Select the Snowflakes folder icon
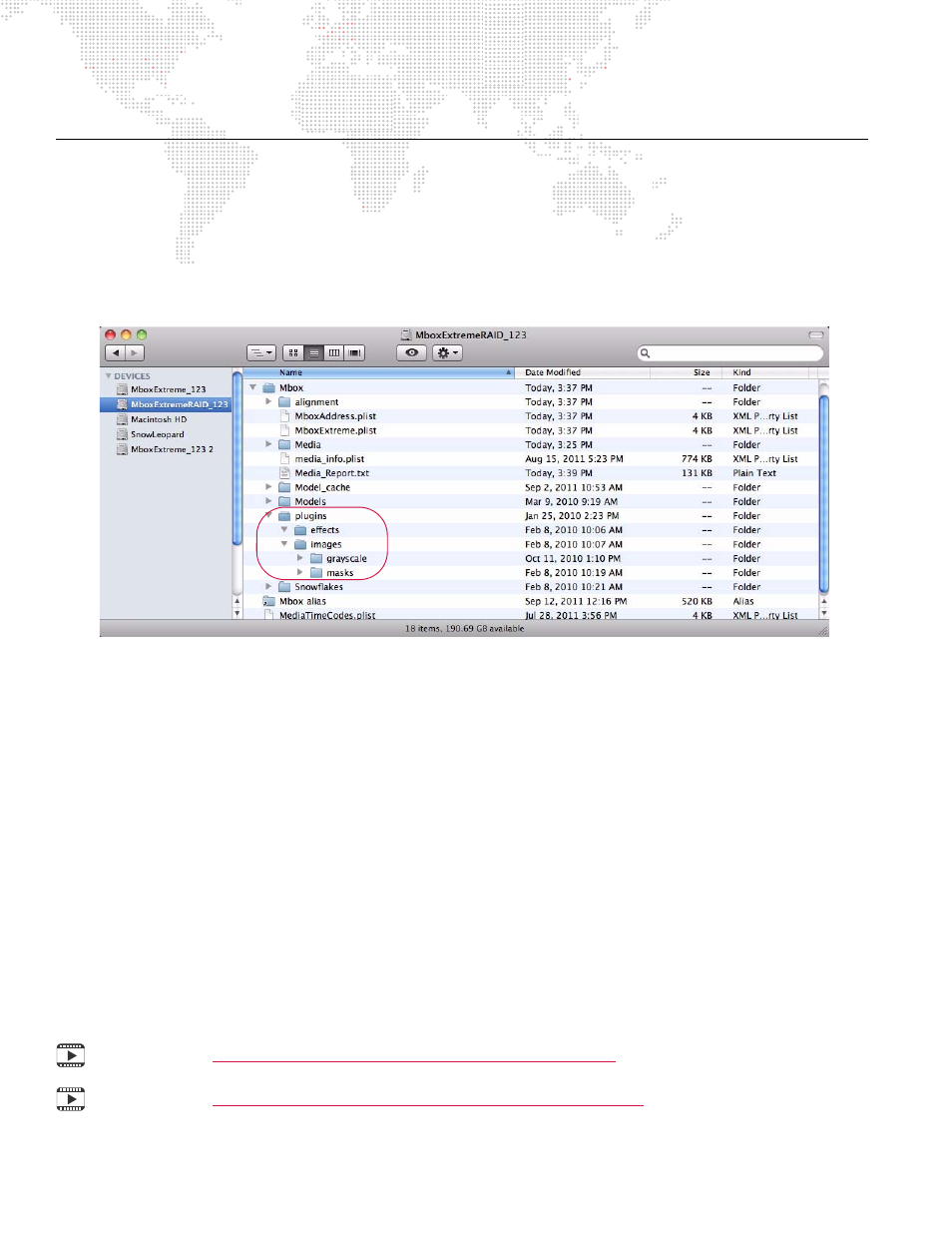Screen dimensions: 952x1233 (284, 587)
